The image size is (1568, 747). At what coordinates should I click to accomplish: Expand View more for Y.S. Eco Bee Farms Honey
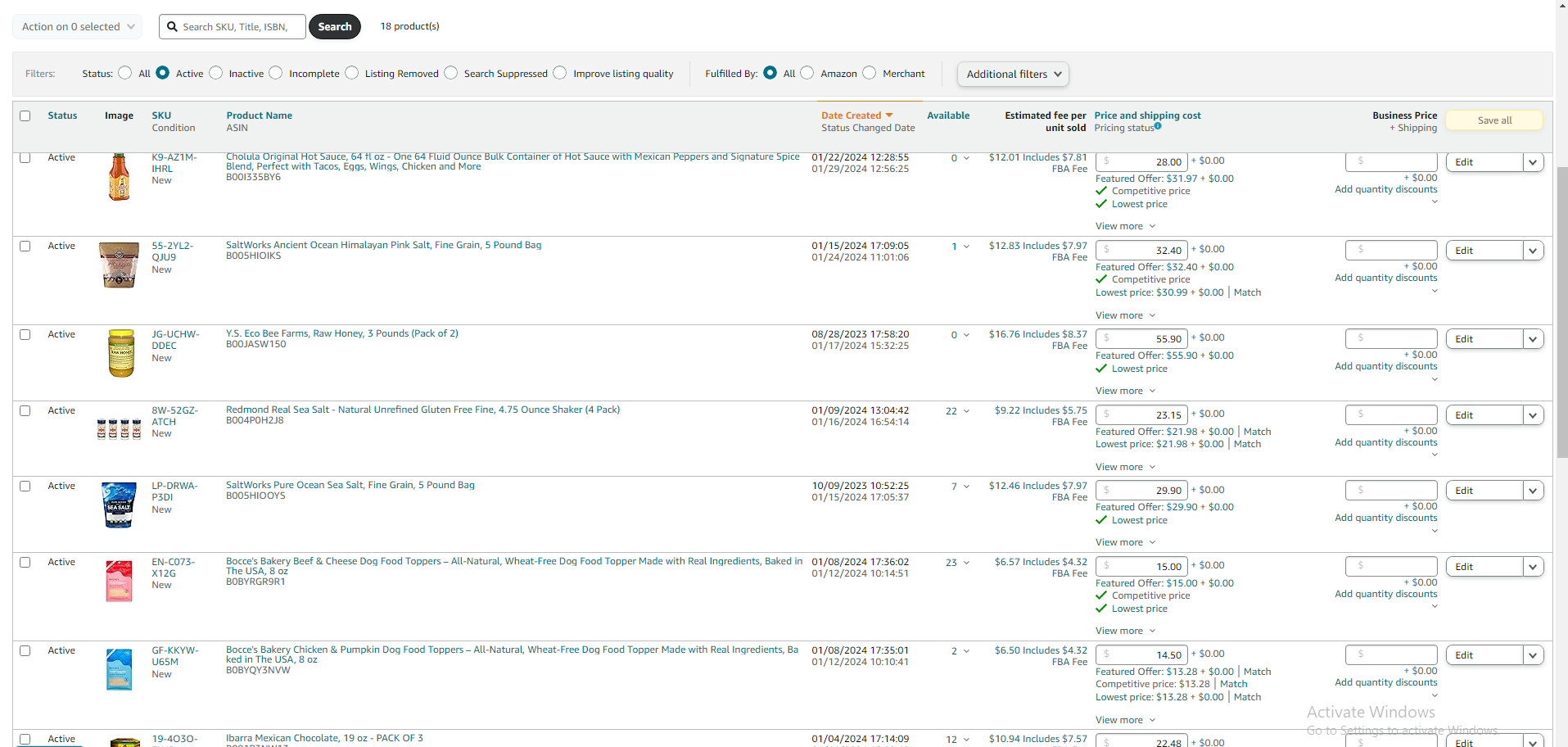1126,391
